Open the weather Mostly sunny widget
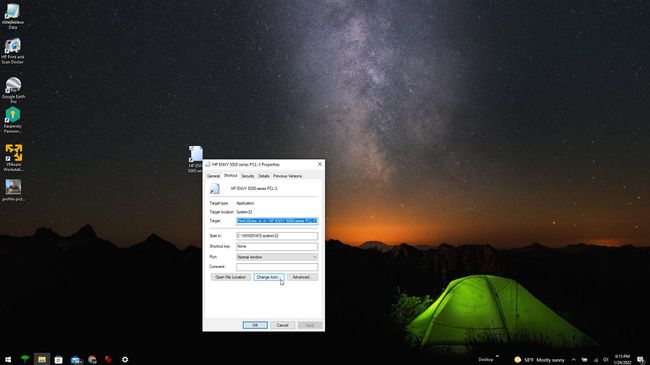650x365 pixels. tap(539, 360)
